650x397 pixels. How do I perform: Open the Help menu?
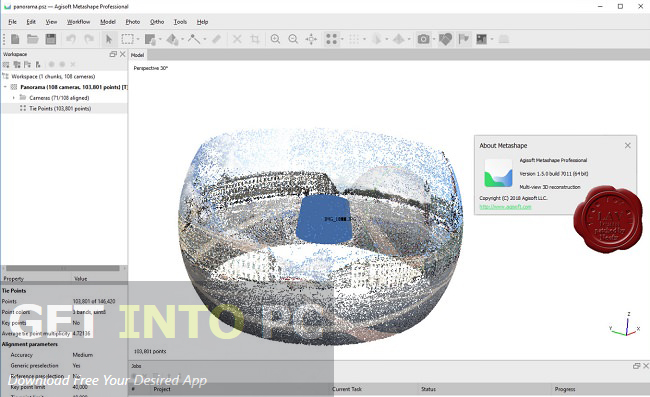202,22
